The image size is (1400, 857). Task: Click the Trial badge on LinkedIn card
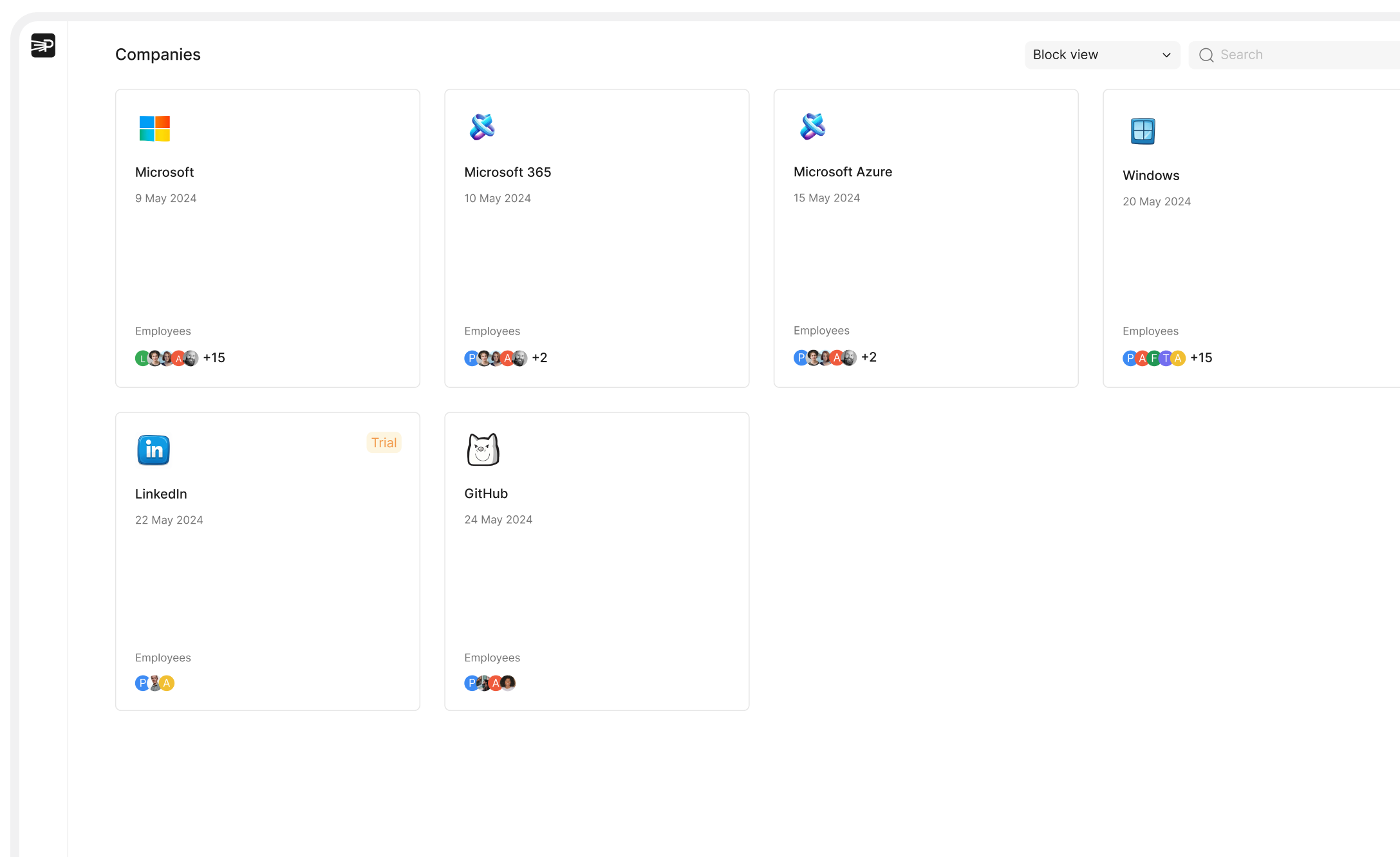pyautogui.click(x=384, y=443)
